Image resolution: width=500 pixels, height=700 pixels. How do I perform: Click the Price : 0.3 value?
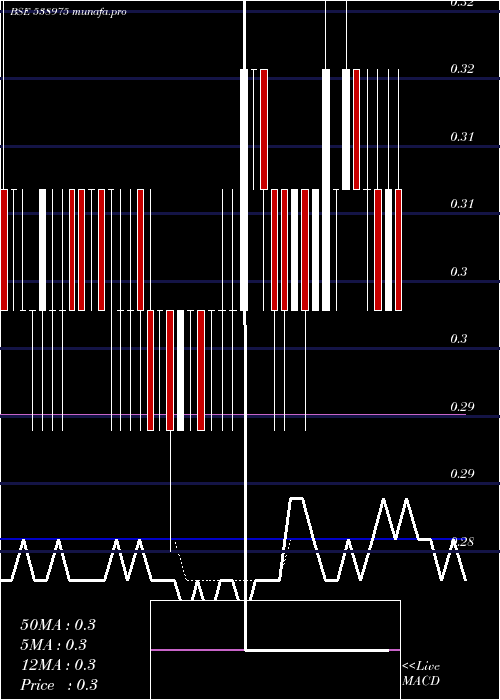tap(59, 685)
